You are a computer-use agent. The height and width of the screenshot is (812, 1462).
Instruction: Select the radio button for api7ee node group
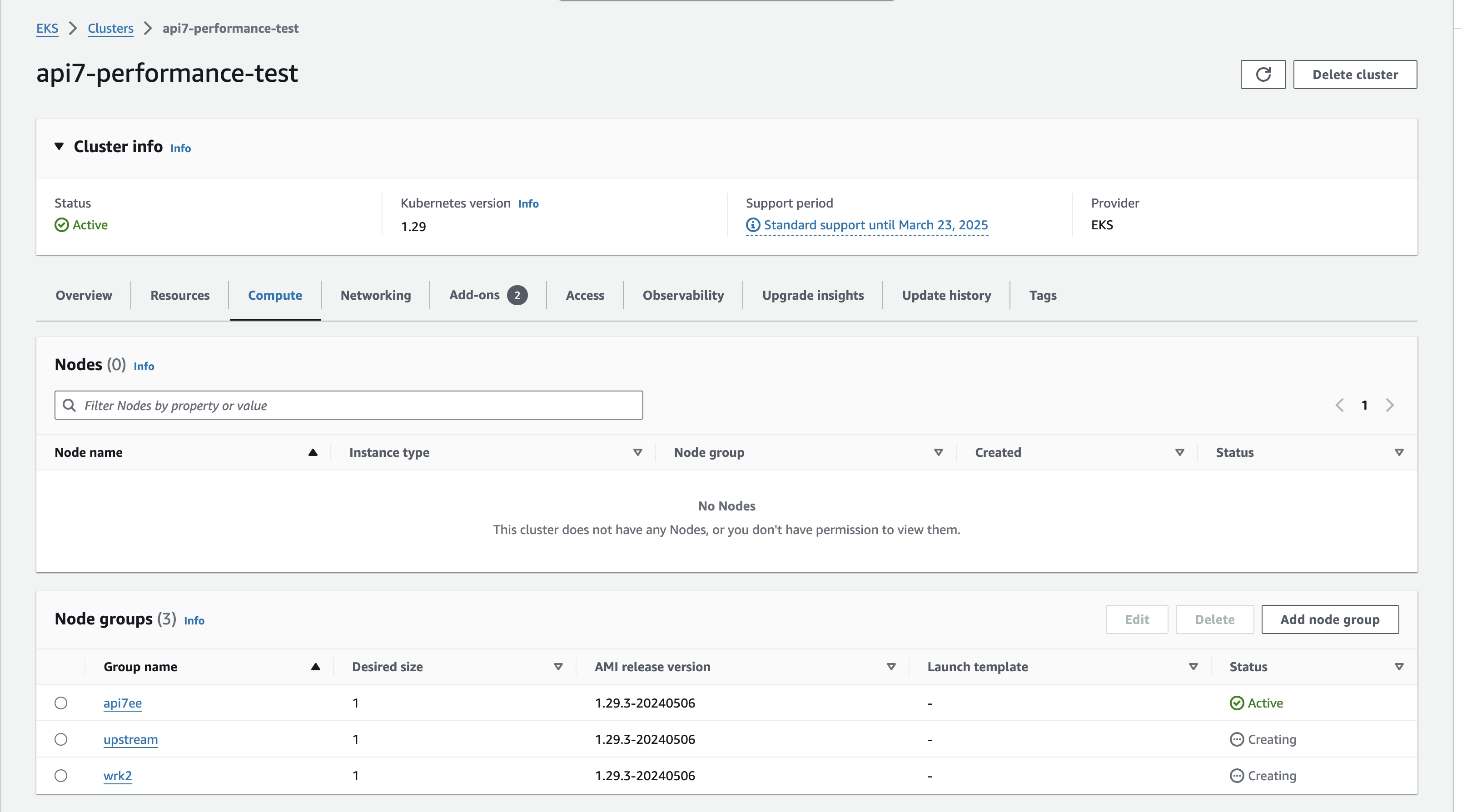click(x=62, y=703)
